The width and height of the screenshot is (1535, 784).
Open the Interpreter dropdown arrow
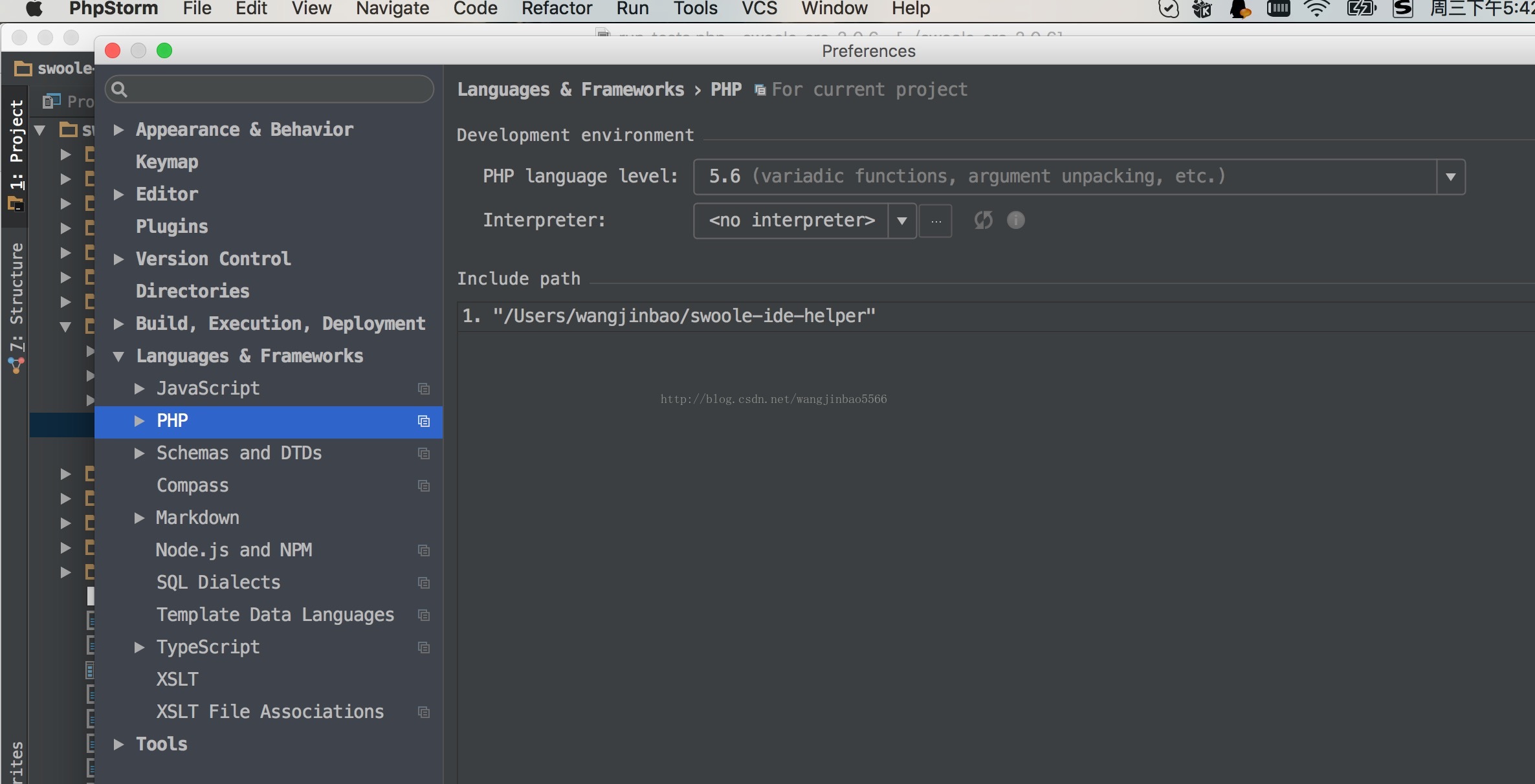902,221
